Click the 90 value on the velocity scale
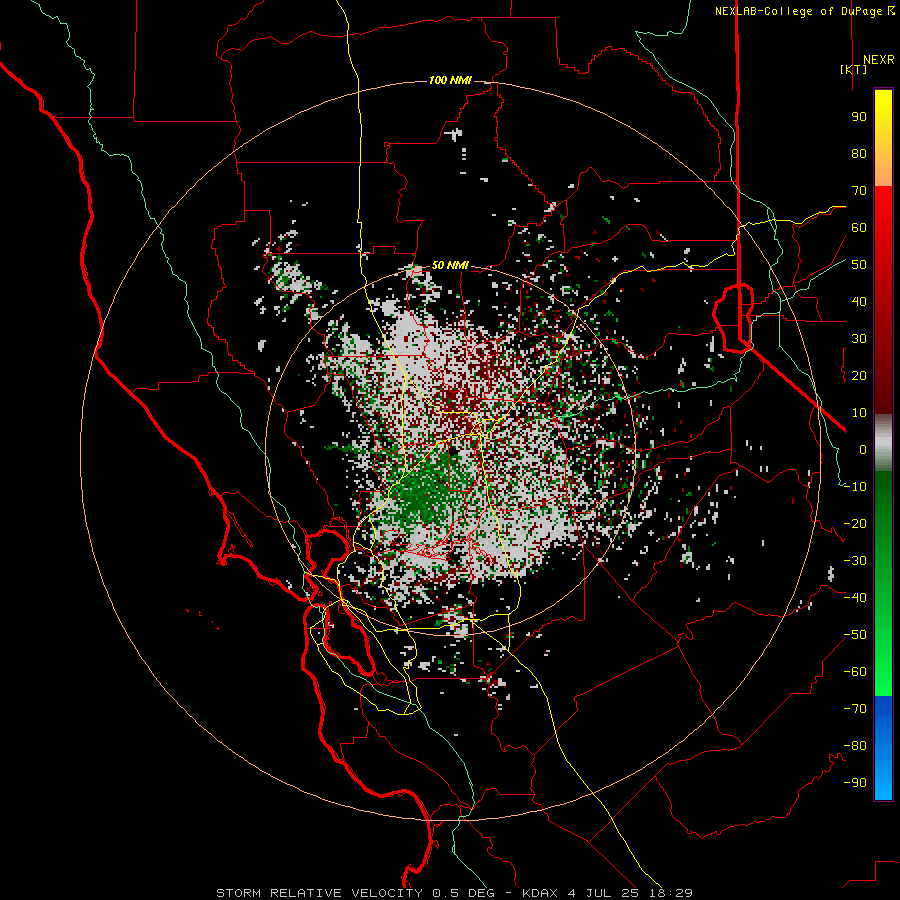Viewport: 900px width, 900px height. click(859, 117)
